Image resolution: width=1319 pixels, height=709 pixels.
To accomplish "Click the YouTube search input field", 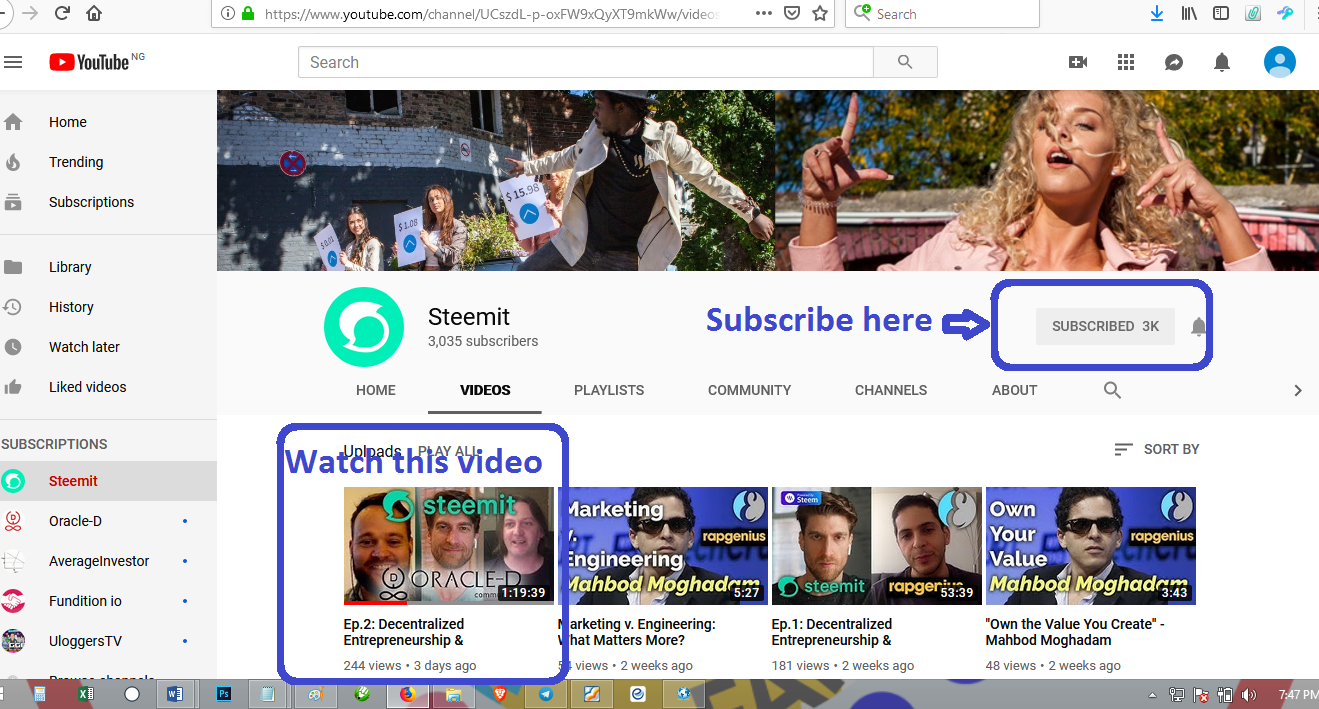I will tap(585, 62).
